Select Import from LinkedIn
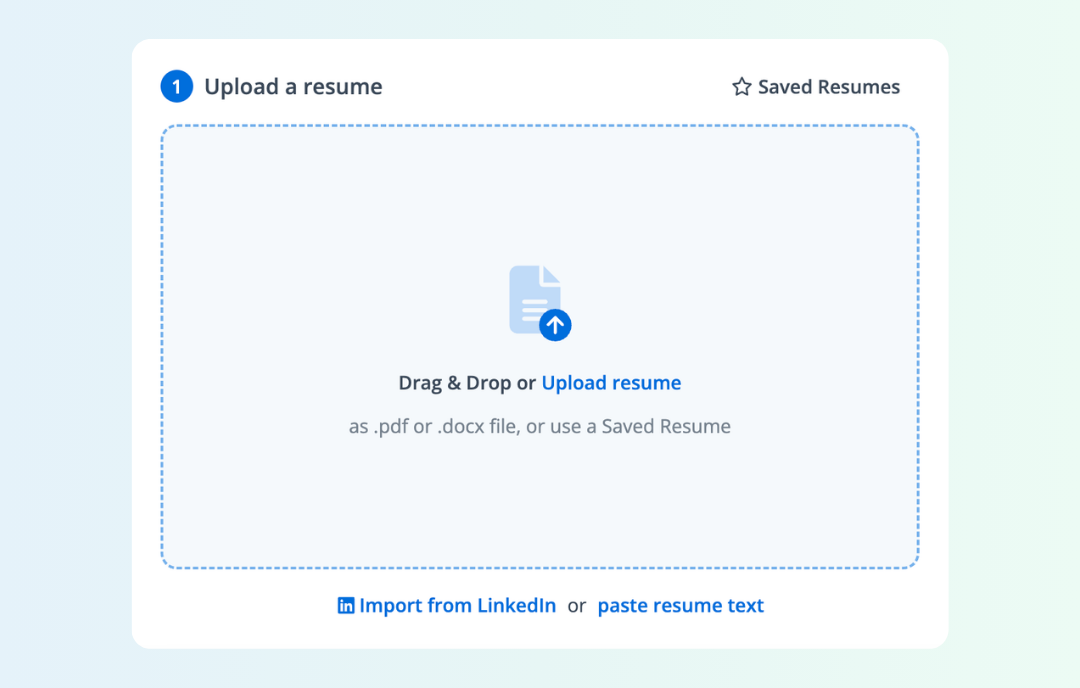This screenshot has width=1080, height=688. (x=447, y=605)
